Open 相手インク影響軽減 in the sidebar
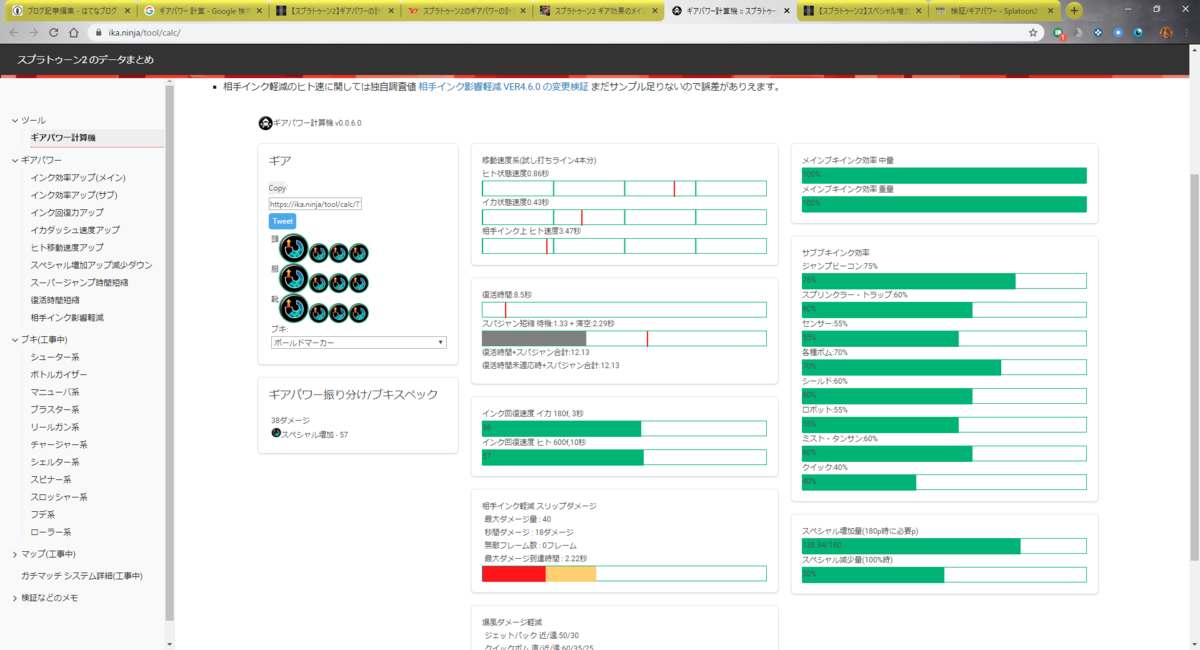The height and width of the screenshot is (650, 1200). click(67, 317)
